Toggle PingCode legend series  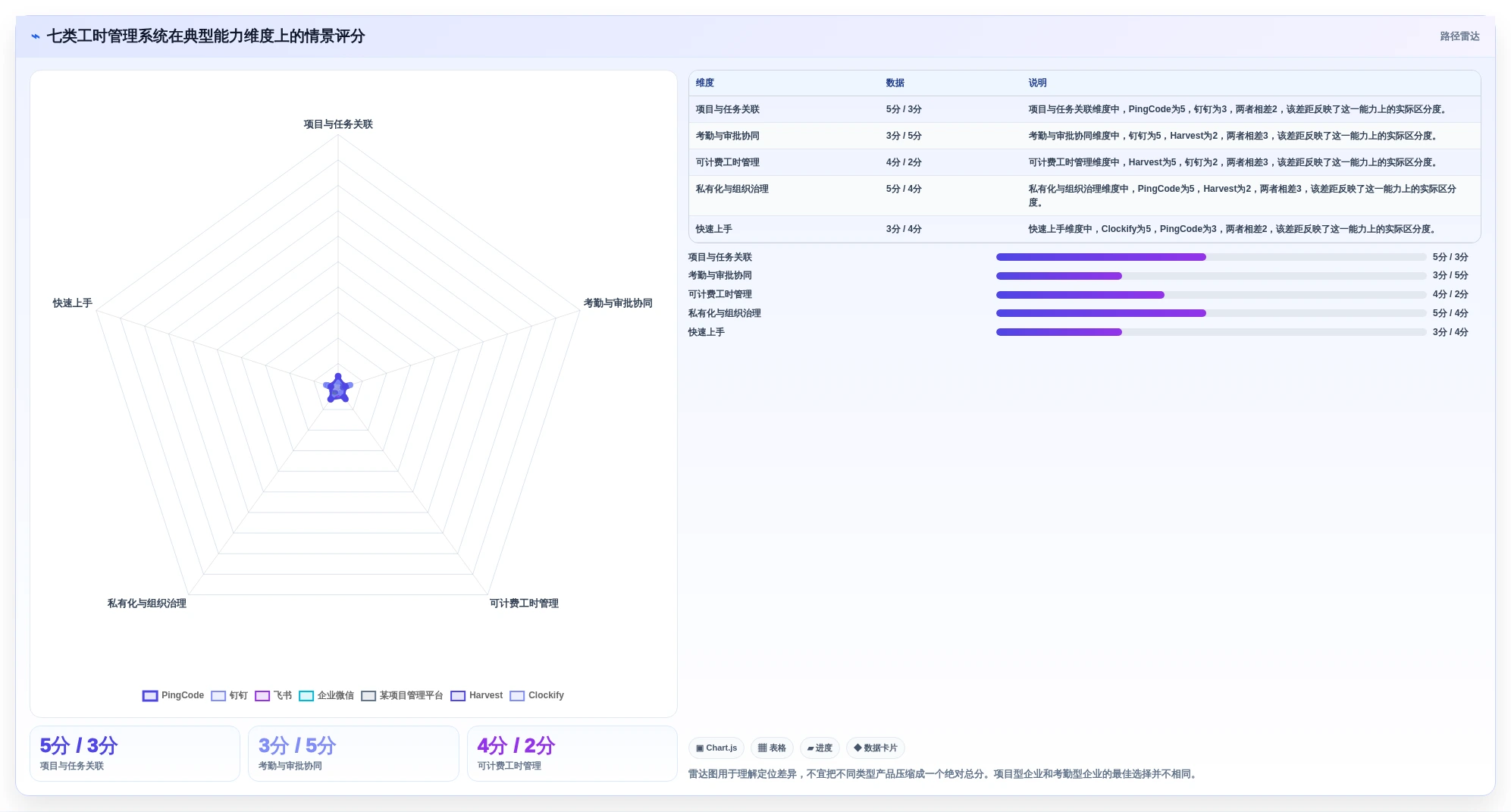(173, 695)
